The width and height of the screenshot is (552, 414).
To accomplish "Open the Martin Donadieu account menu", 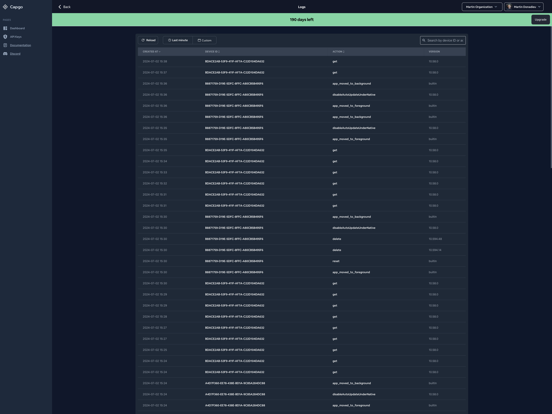I will point(524,7).
